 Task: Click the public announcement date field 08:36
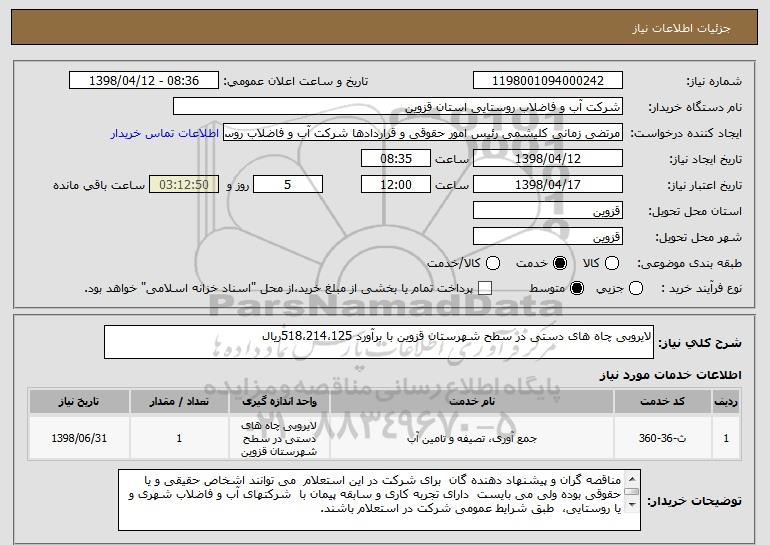tap(144, 81)
